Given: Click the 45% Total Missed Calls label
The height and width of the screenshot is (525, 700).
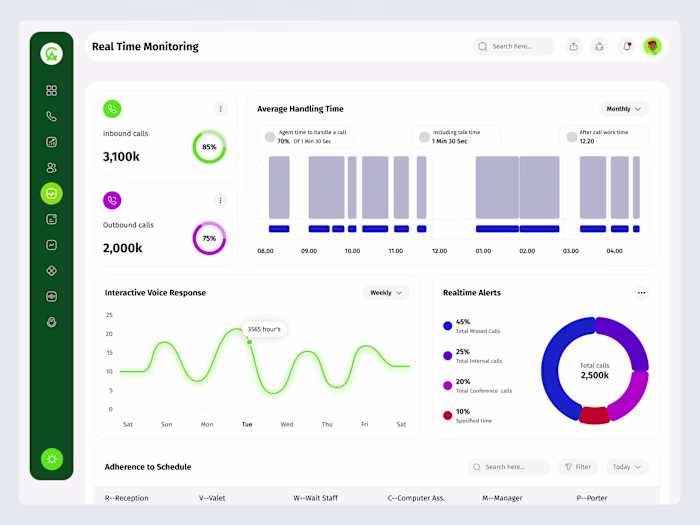Looking at the screenshot, I should point(478,326).
